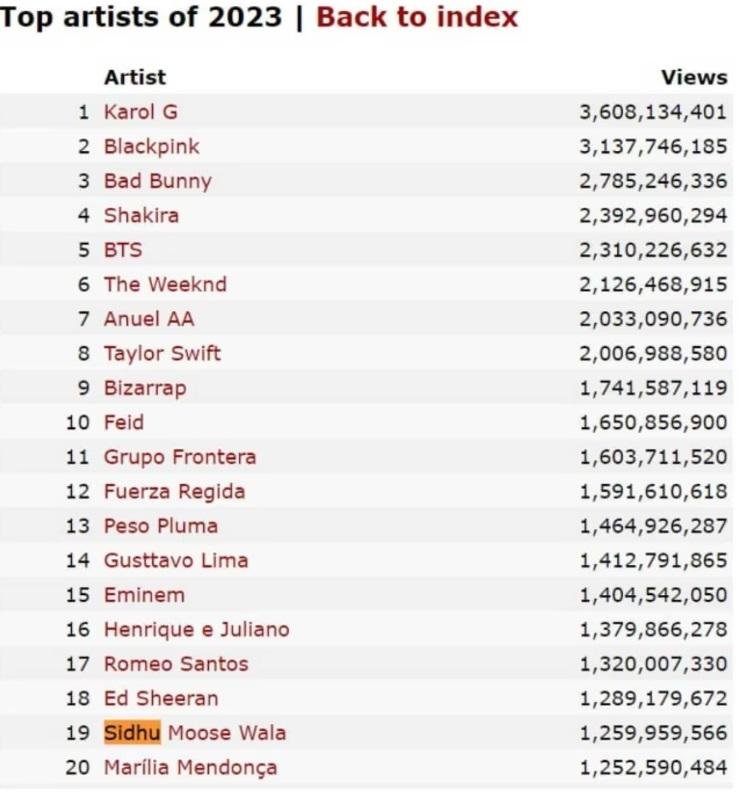Click on Fuerza Regida

coord(175,491)
